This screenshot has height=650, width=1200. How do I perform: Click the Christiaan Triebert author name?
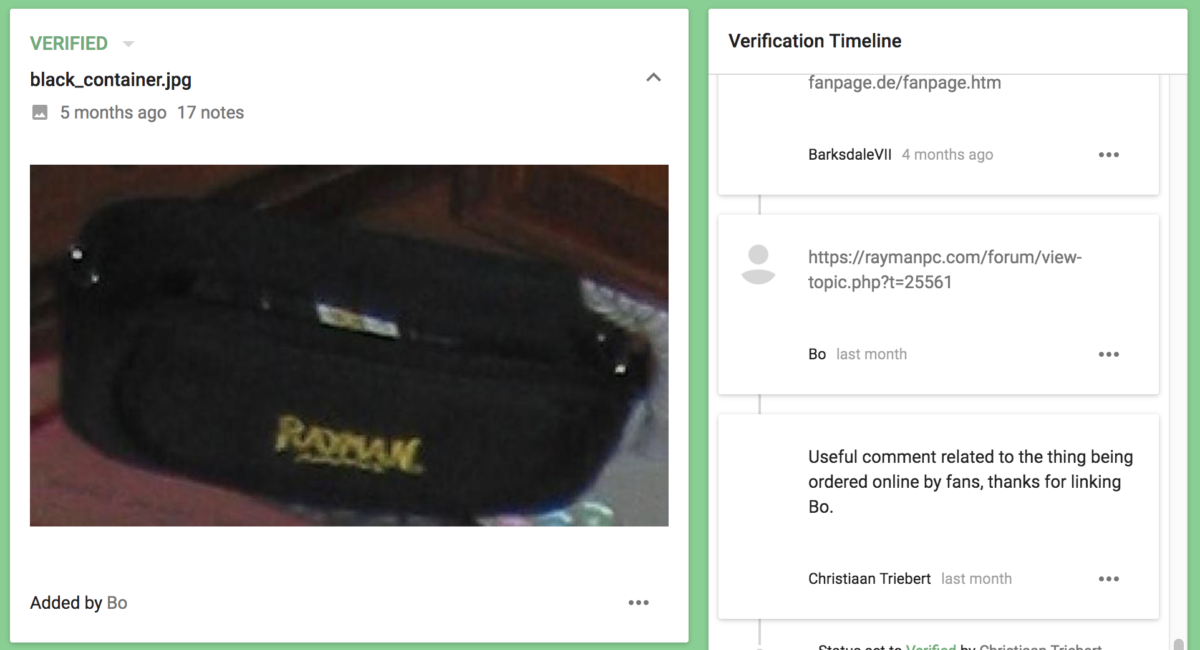pos(869,579)
